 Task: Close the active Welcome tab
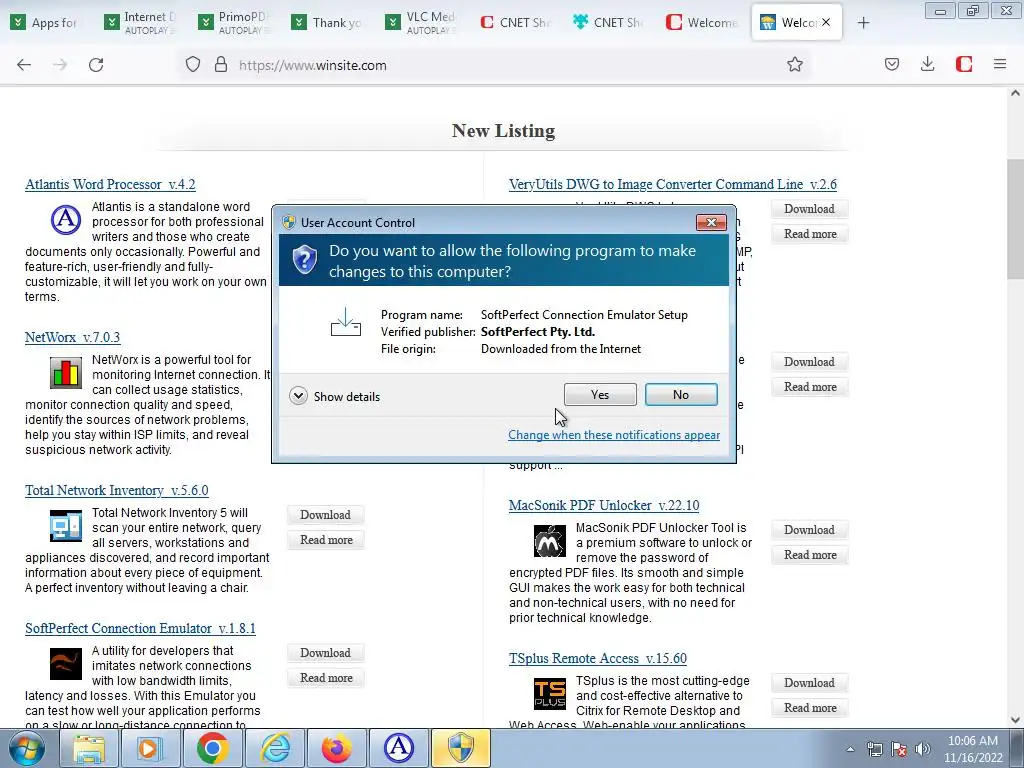[x=826, y=22]
